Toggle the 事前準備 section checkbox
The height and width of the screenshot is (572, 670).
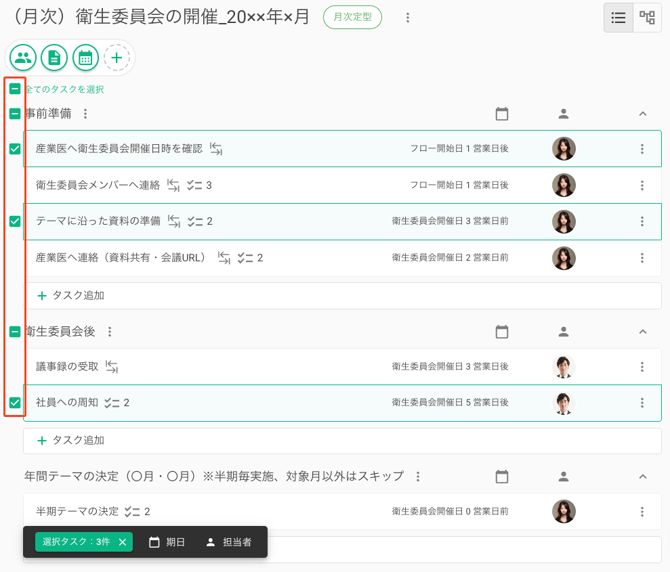[15, 114]
